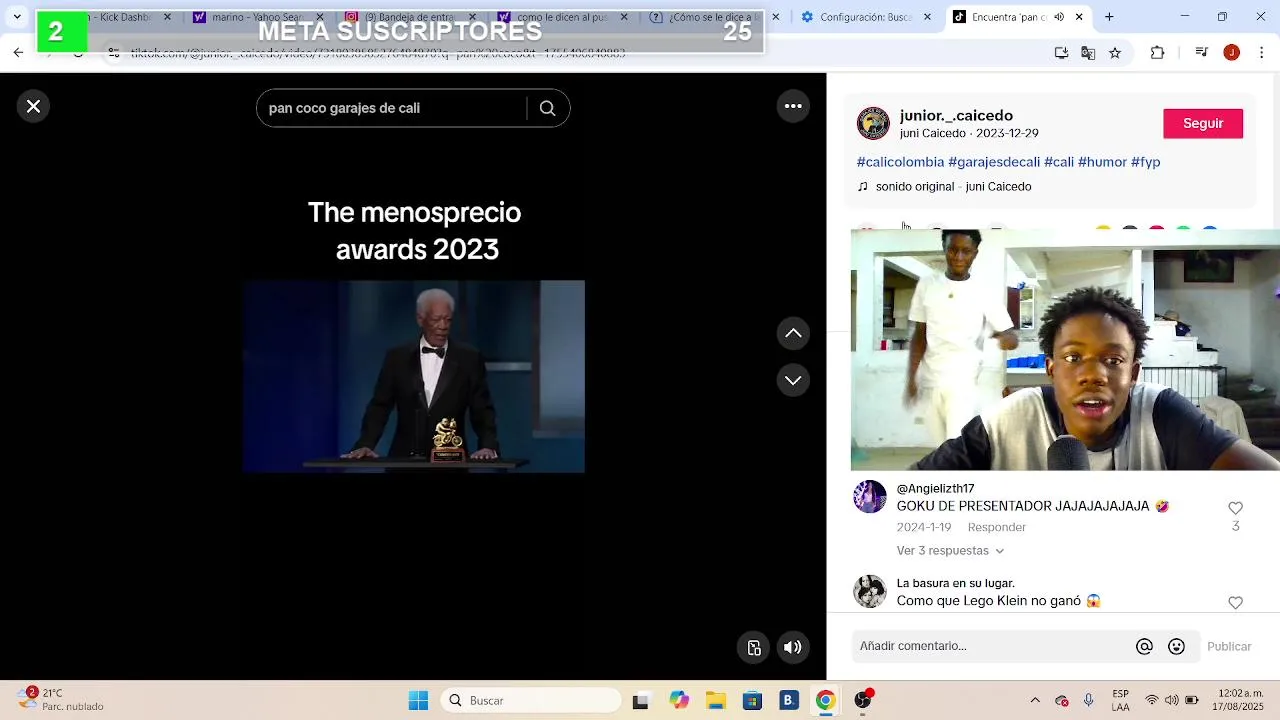Open the floating mini player

pyautogui.click(x=755, y=647)
